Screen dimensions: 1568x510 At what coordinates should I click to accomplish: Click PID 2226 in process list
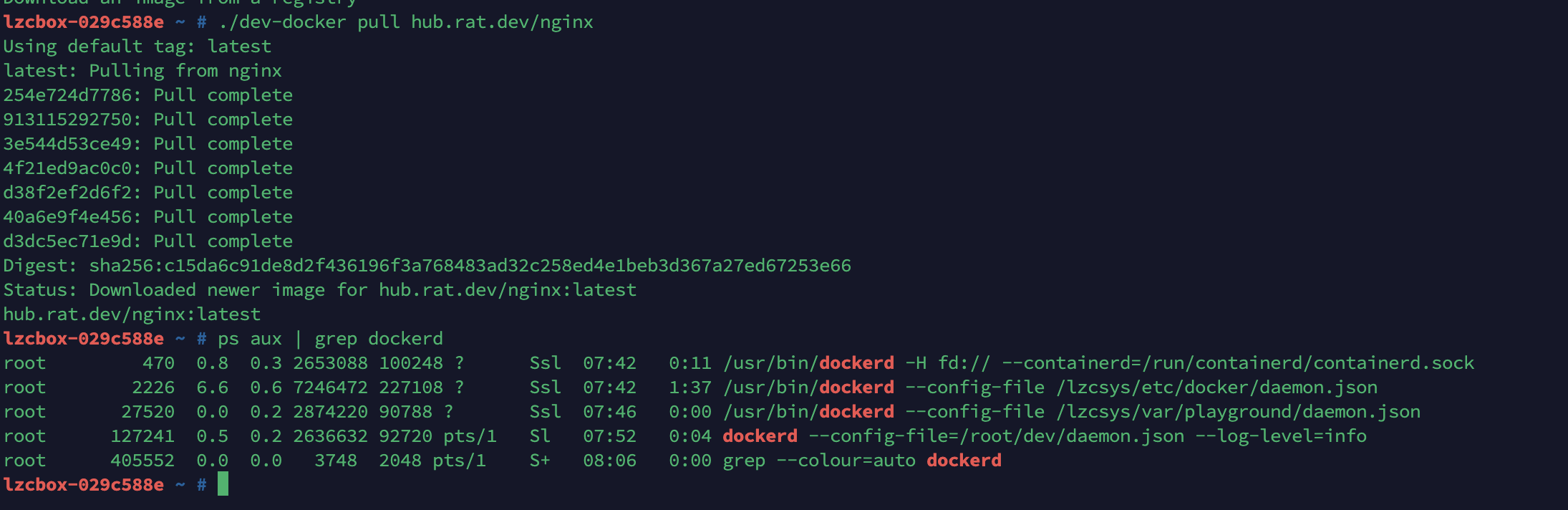pos(153,388)
